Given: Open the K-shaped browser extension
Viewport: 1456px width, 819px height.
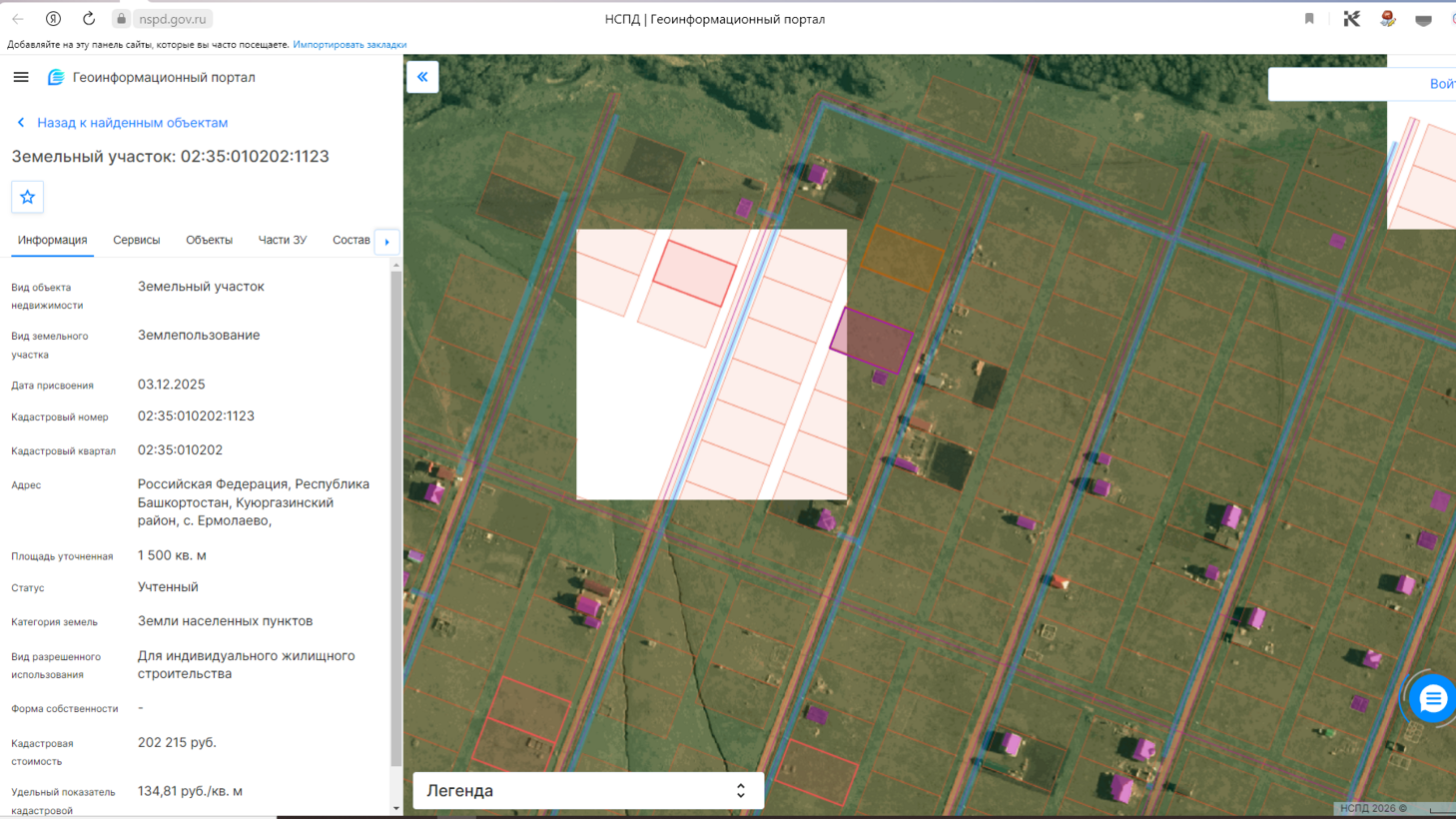Looking at the screenshot, I should point(1351,19).
